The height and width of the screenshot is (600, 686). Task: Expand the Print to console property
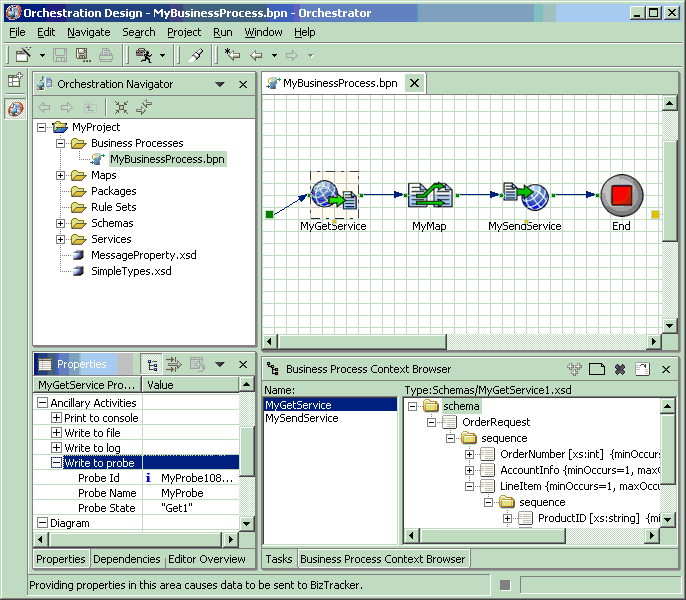56,418
